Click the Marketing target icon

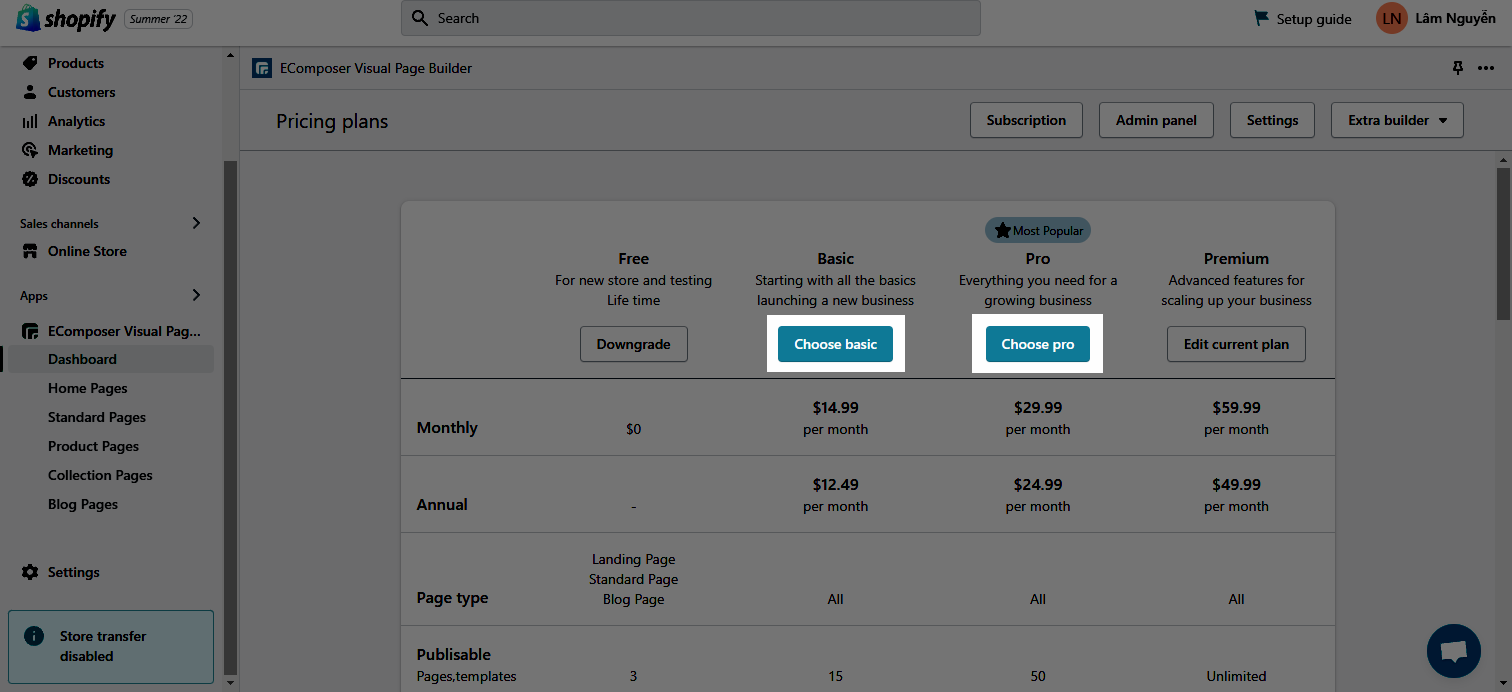point(30,150)
